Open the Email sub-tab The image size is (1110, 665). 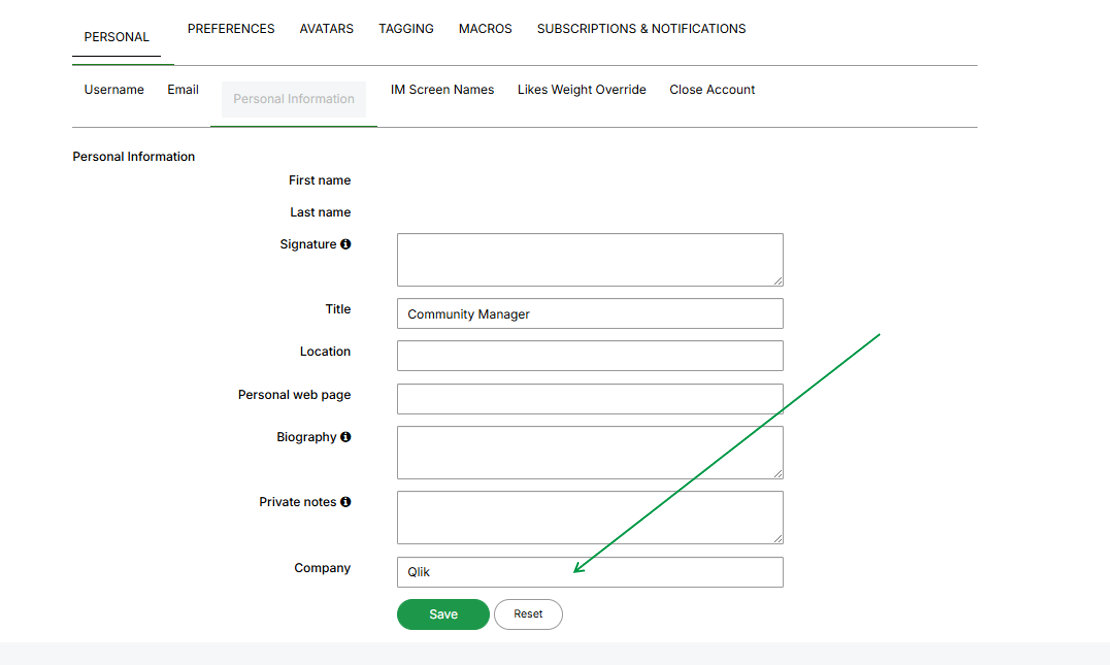coord(183,89)
